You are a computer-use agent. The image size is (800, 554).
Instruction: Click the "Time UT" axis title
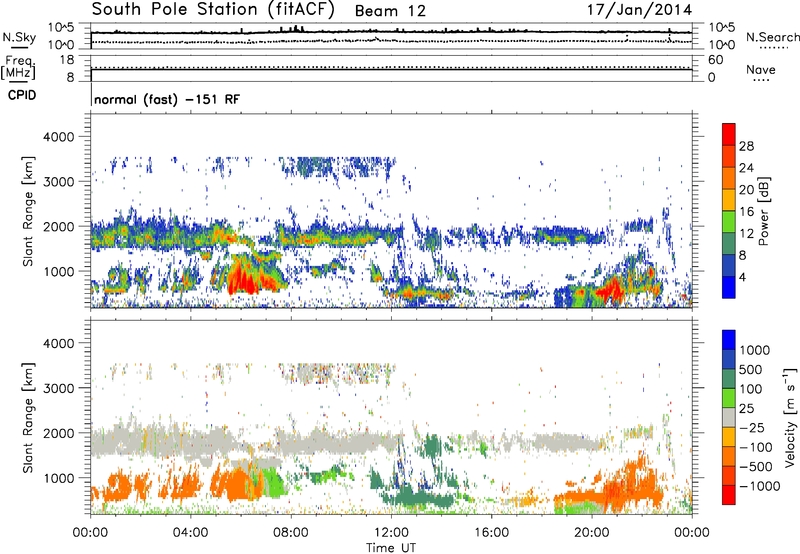(x=391, y=548)
